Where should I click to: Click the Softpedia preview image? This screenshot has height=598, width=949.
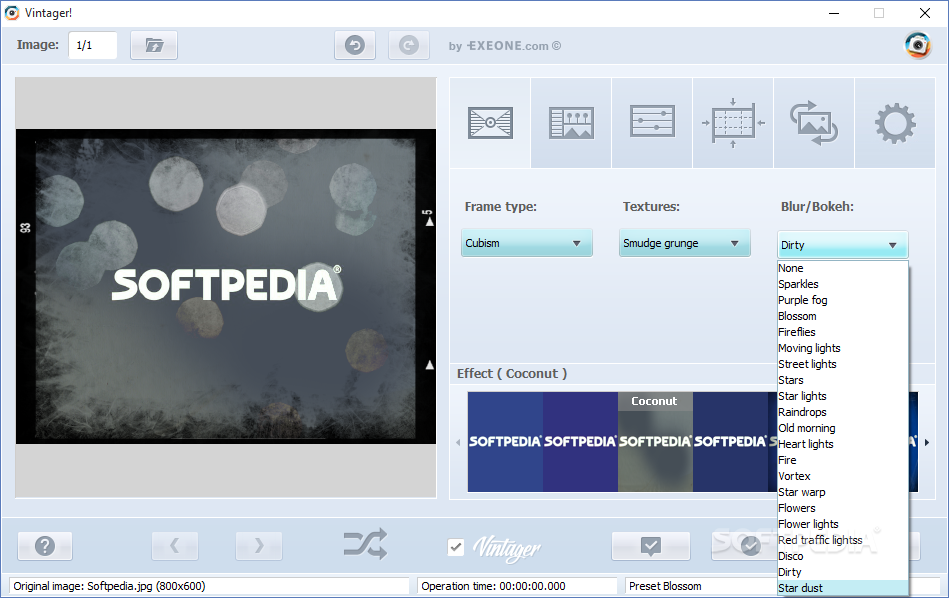pyautogui.click(x=226, y=286)
